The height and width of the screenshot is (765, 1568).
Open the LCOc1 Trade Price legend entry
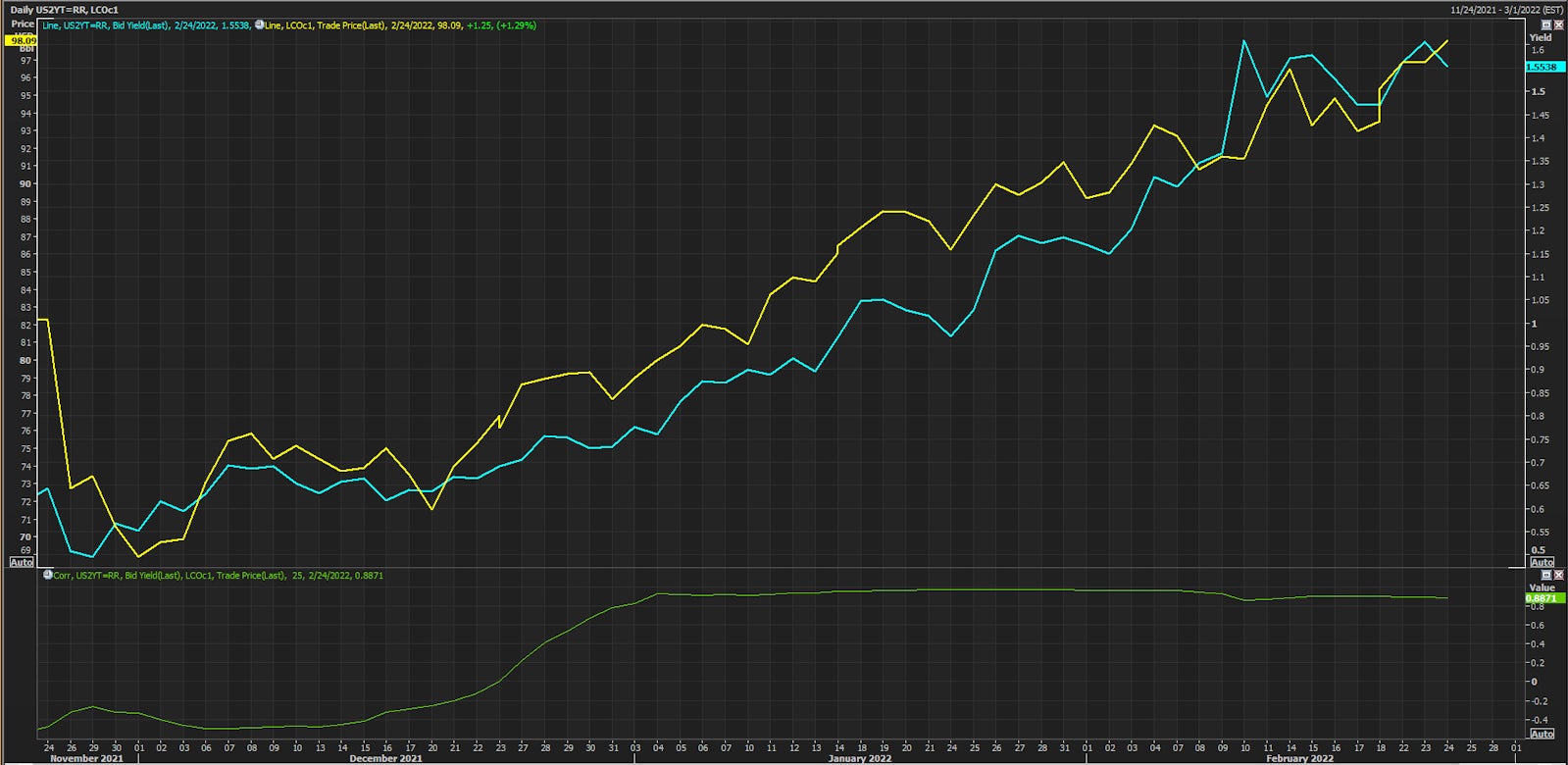401,25
